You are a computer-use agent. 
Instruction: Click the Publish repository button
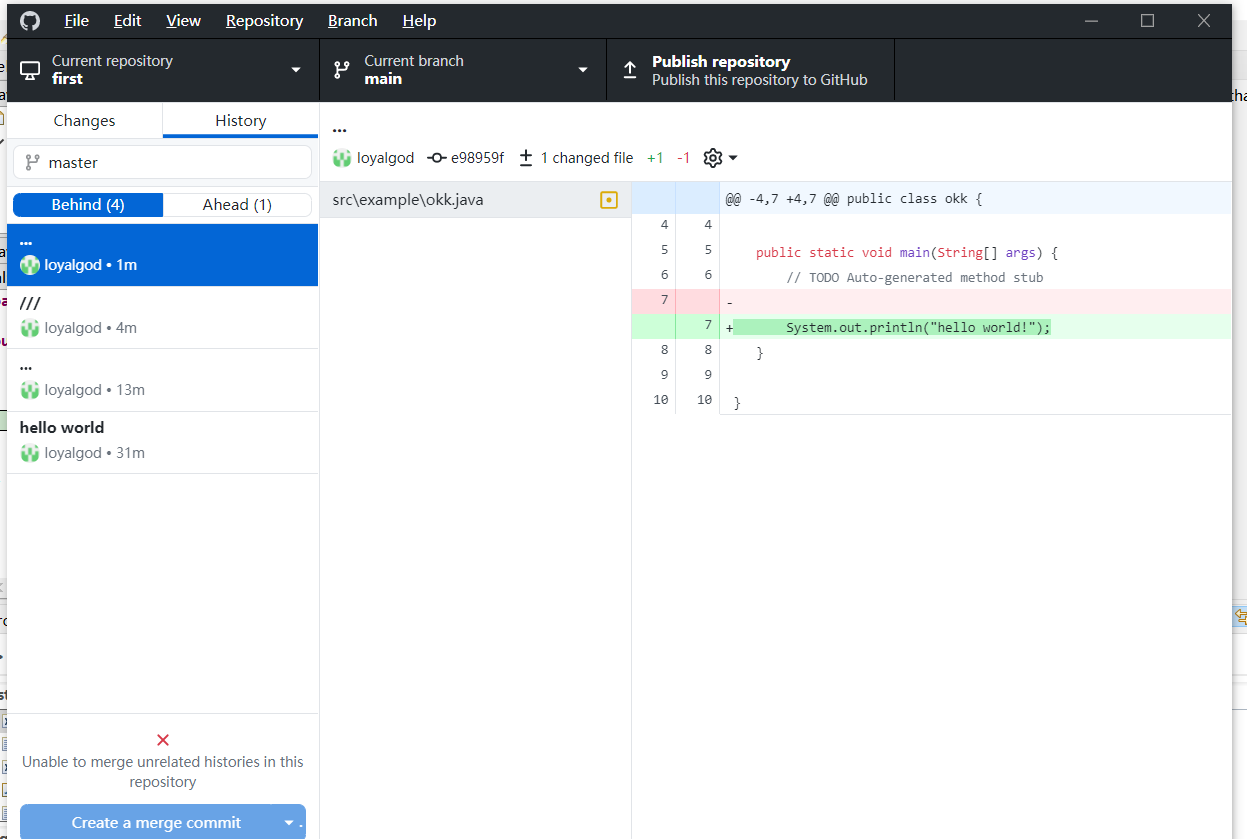tap(750, 70)
